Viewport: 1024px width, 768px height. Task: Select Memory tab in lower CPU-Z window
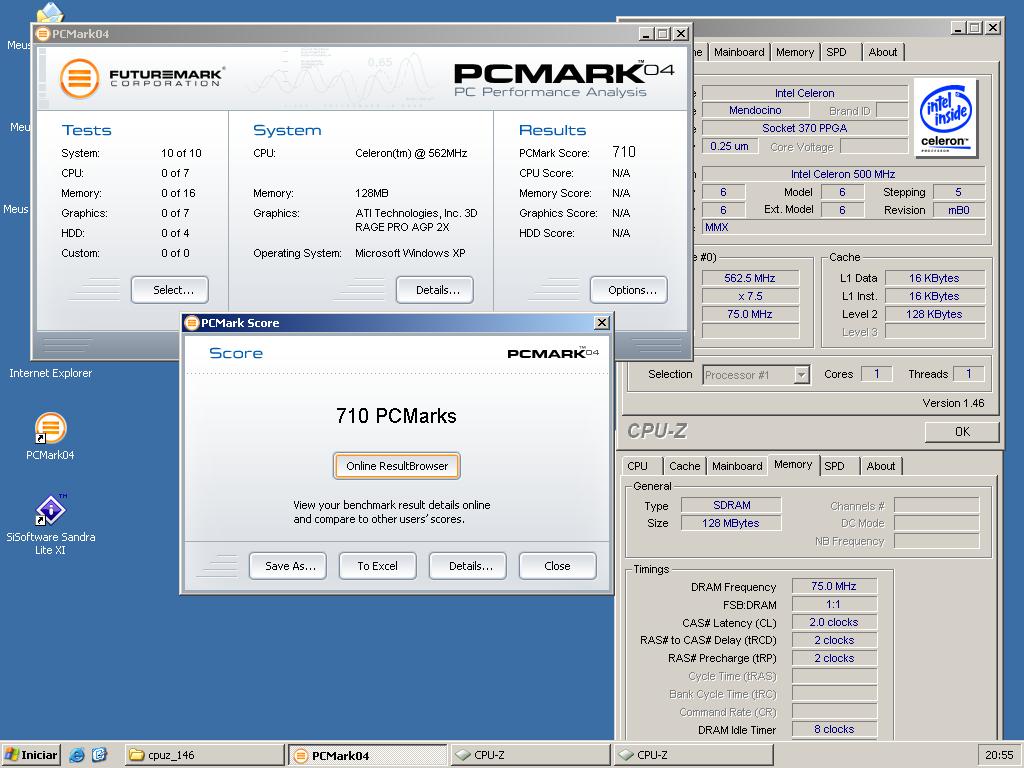(x=793, y=464)
